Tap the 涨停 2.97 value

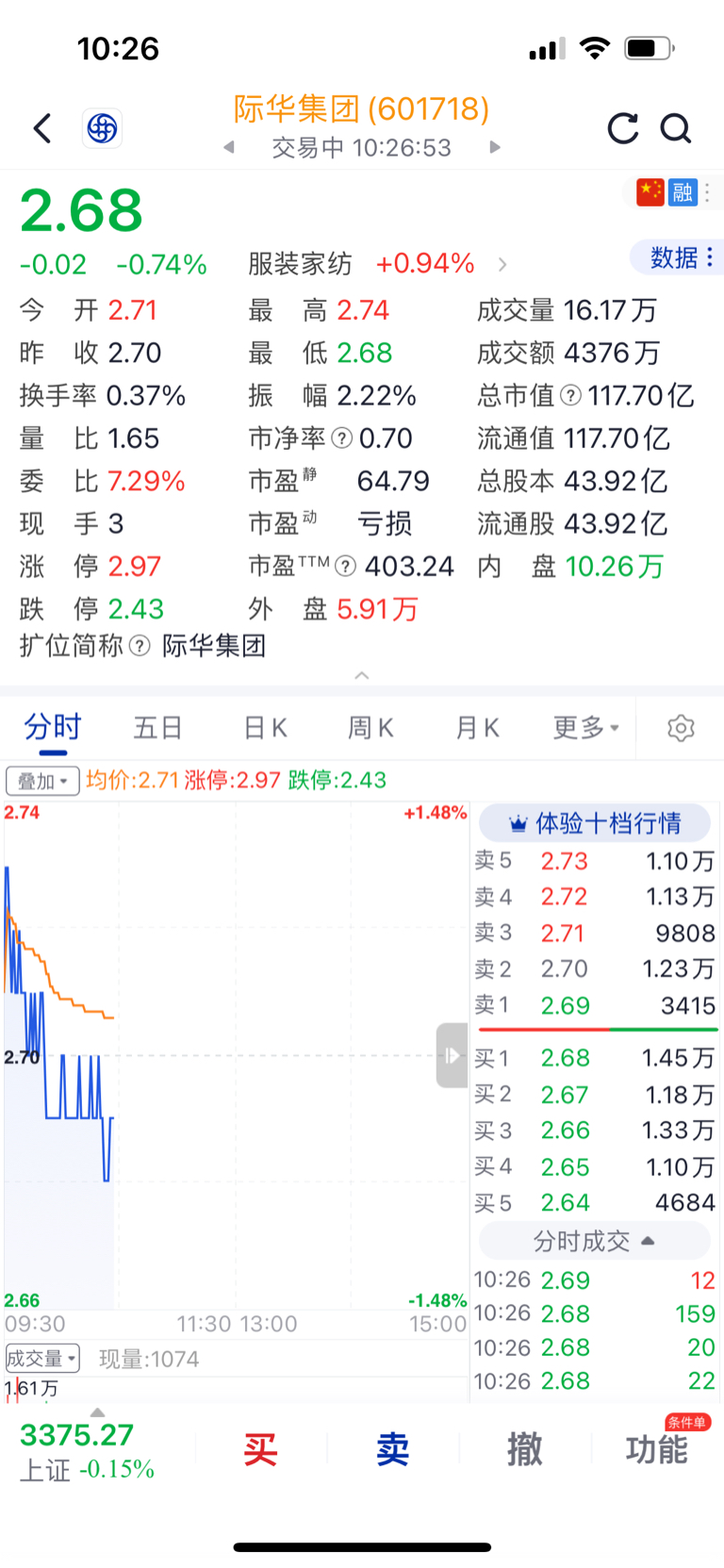click(135, 567)
